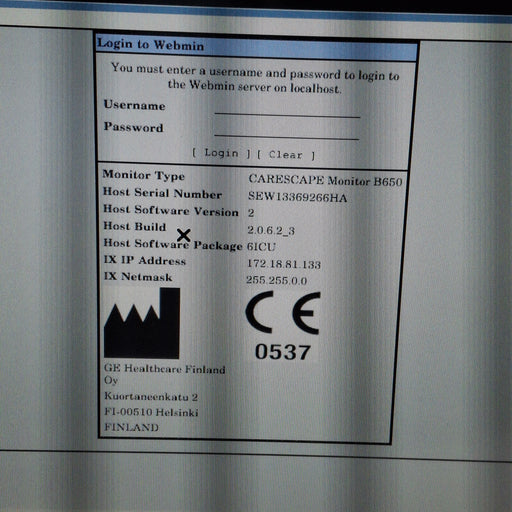Click the netmask value 255.255.0.0

(277, 280)
